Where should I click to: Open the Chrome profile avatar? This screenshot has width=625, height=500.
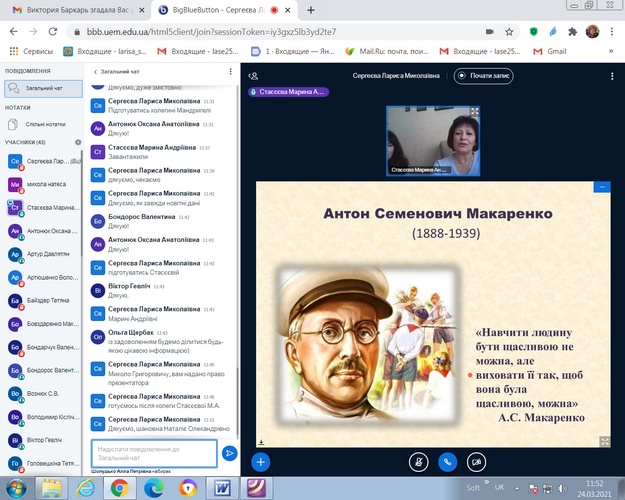click(592, 31)
